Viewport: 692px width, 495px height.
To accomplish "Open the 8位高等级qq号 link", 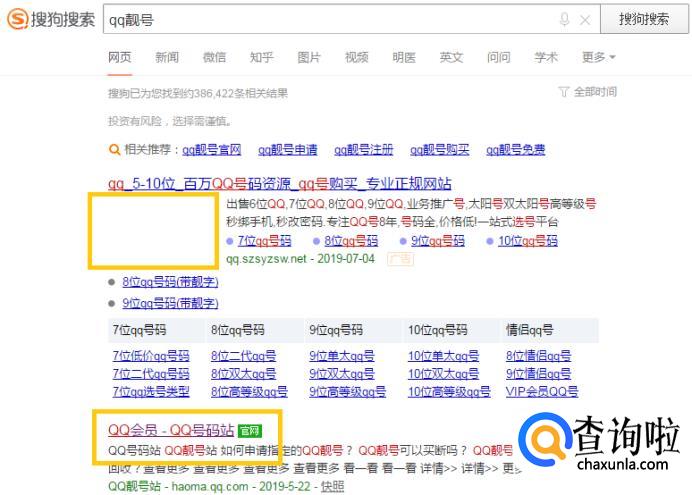I will [x=249, y=392].
